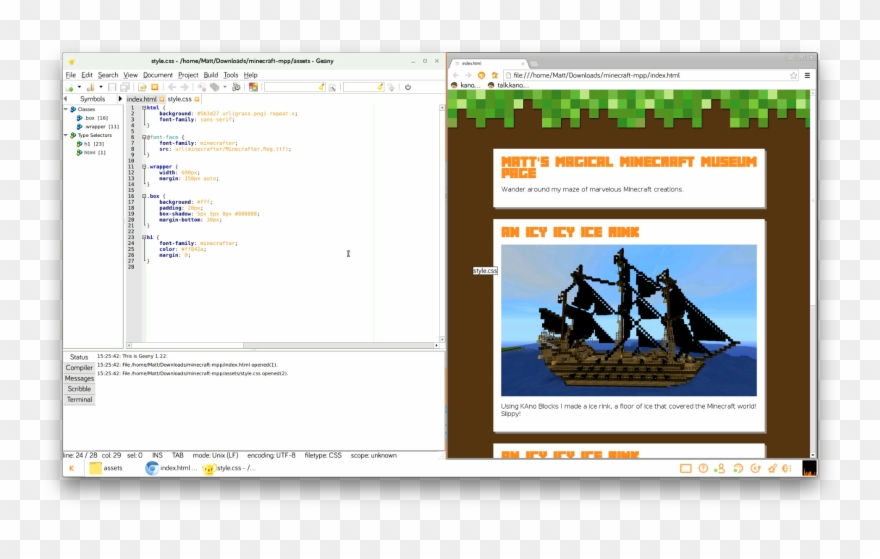Open the Document menu in Geany

point(158,75)
